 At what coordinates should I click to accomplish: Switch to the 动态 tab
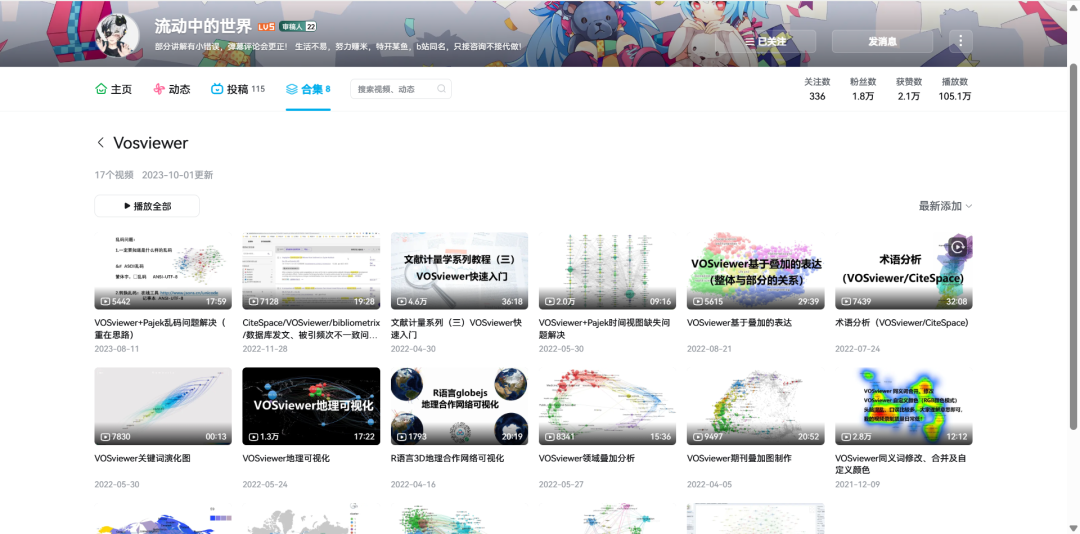[171, 89]
